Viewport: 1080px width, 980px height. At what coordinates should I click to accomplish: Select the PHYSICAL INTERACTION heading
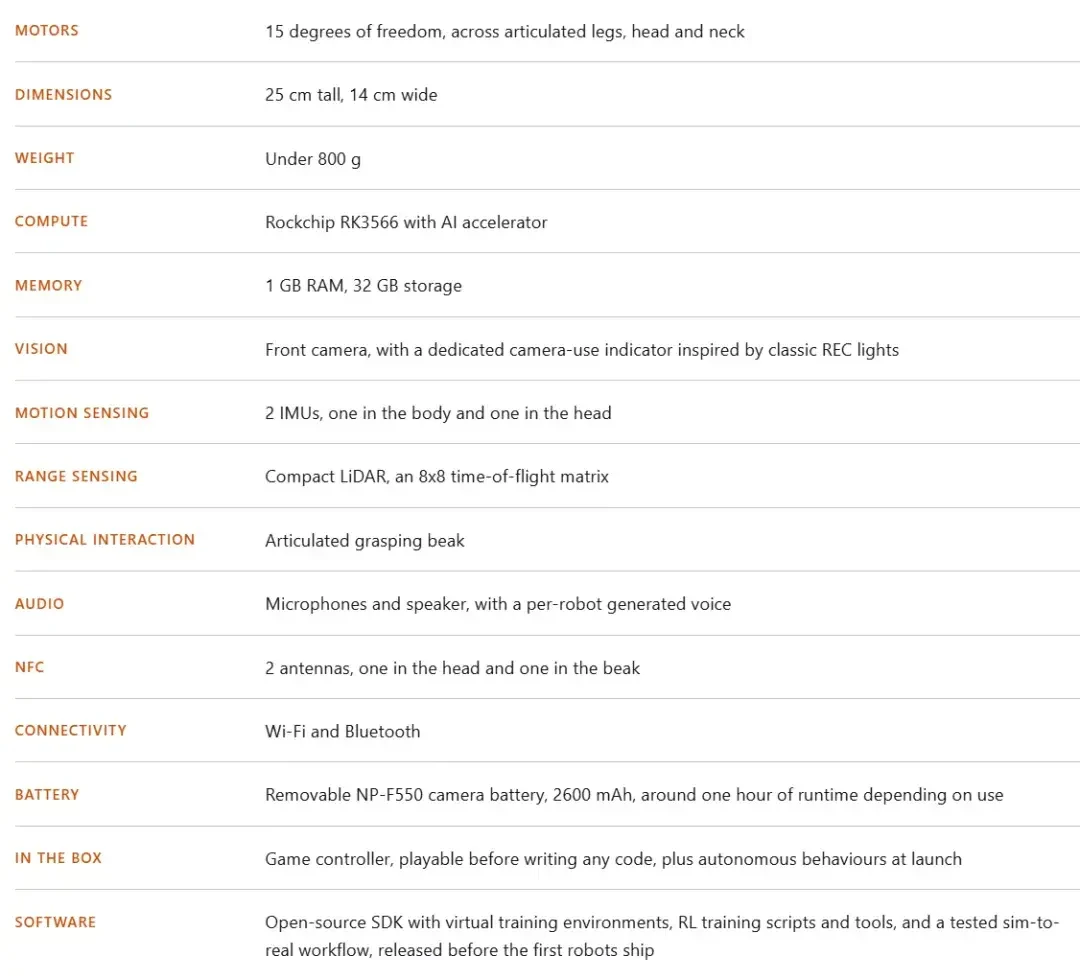tap(105, 539)
